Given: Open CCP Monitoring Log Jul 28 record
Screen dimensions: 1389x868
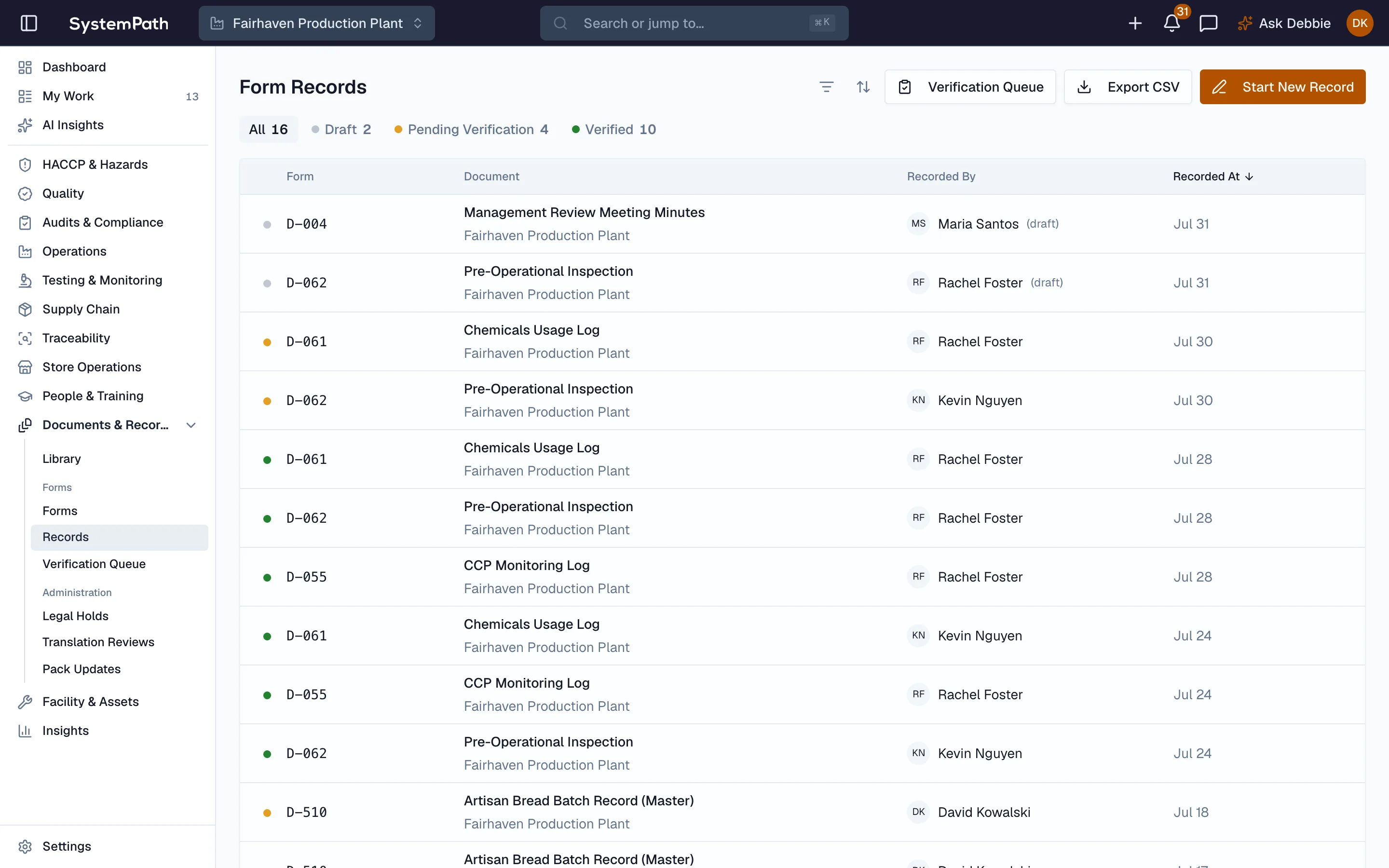Looking at the screenshot, I should click(802, 577).
